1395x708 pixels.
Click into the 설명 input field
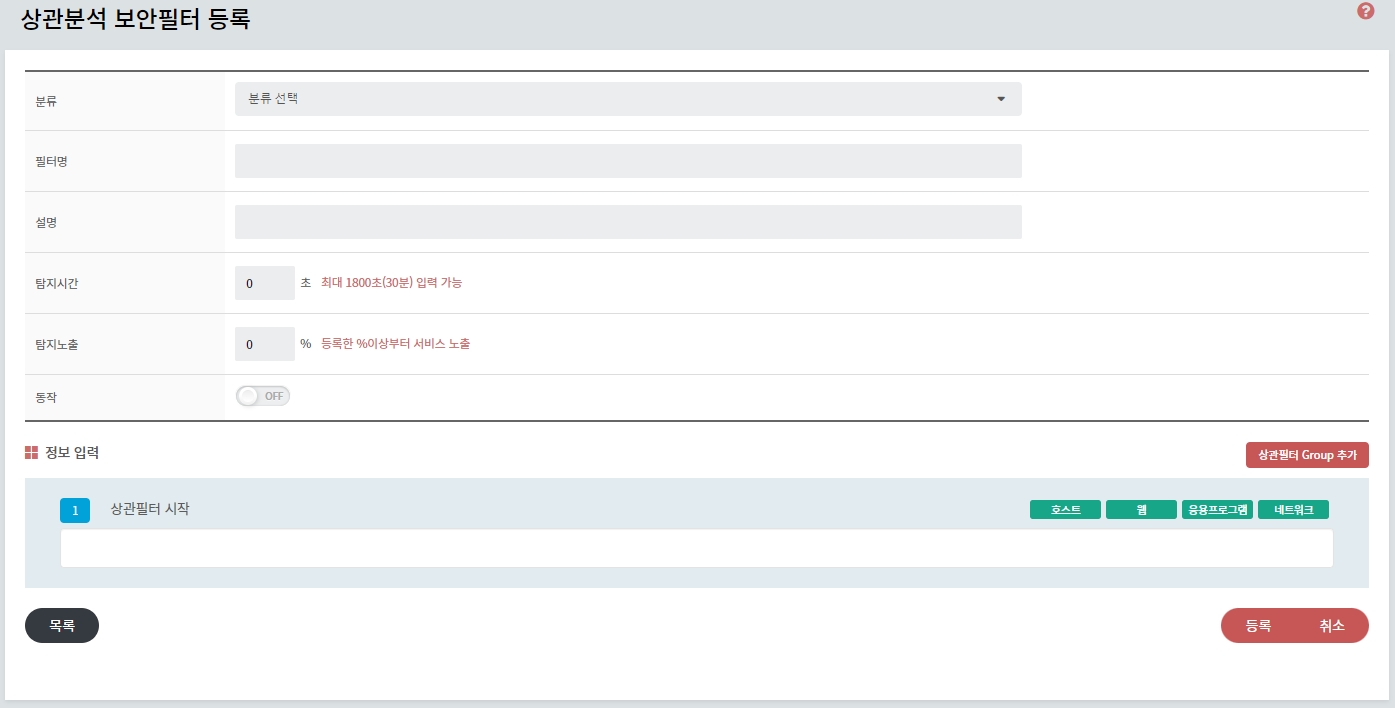coord(628,222)
